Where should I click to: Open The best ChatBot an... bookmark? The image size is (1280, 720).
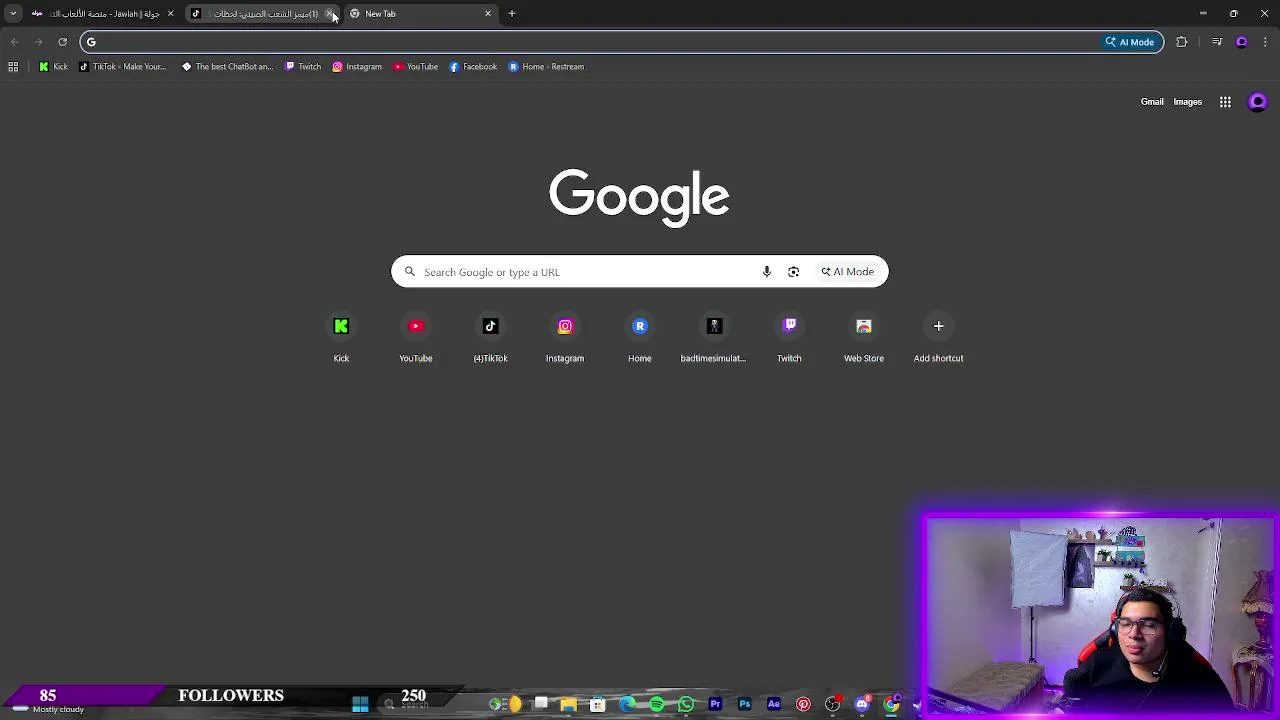coord(227,67)
